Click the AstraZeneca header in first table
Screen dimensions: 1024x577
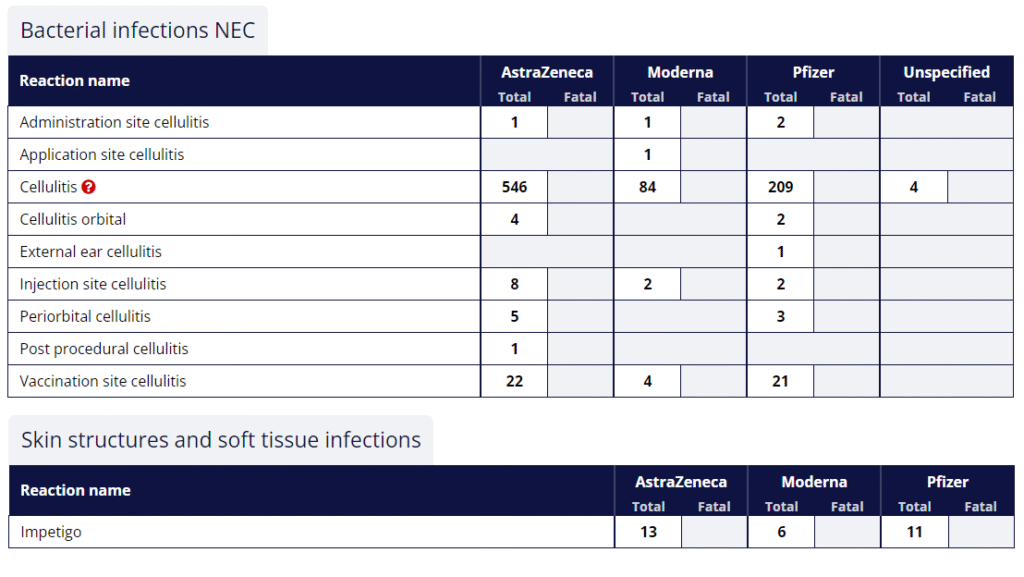coord(547,72)
